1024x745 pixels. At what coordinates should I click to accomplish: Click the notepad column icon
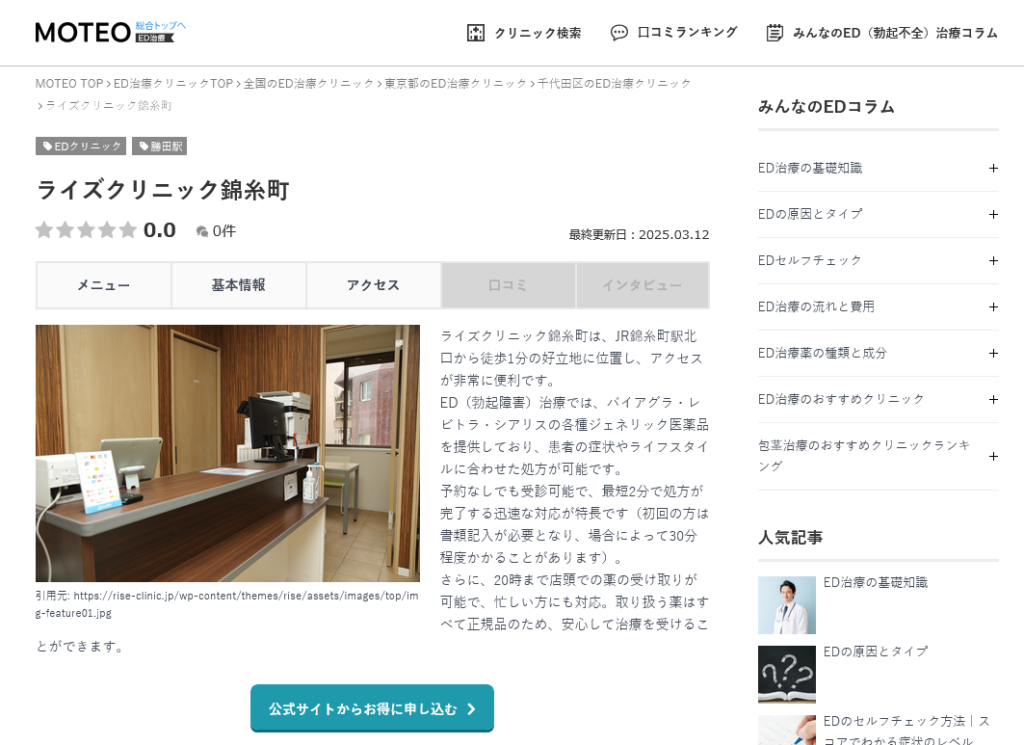[x=774, y=33]
